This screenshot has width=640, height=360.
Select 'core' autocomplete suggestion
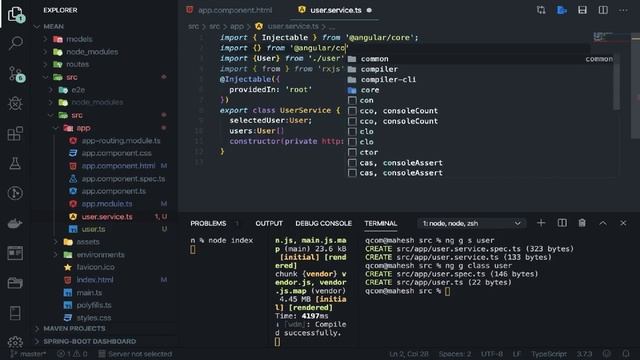click(x=481, y=90)
